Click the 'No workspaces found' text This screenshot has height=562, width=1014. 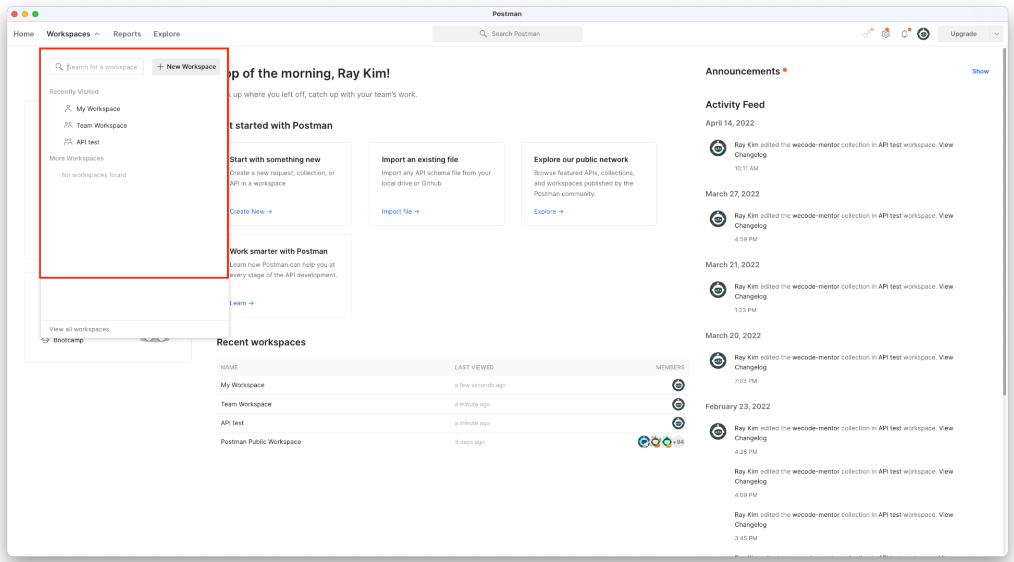click(94, 175)
